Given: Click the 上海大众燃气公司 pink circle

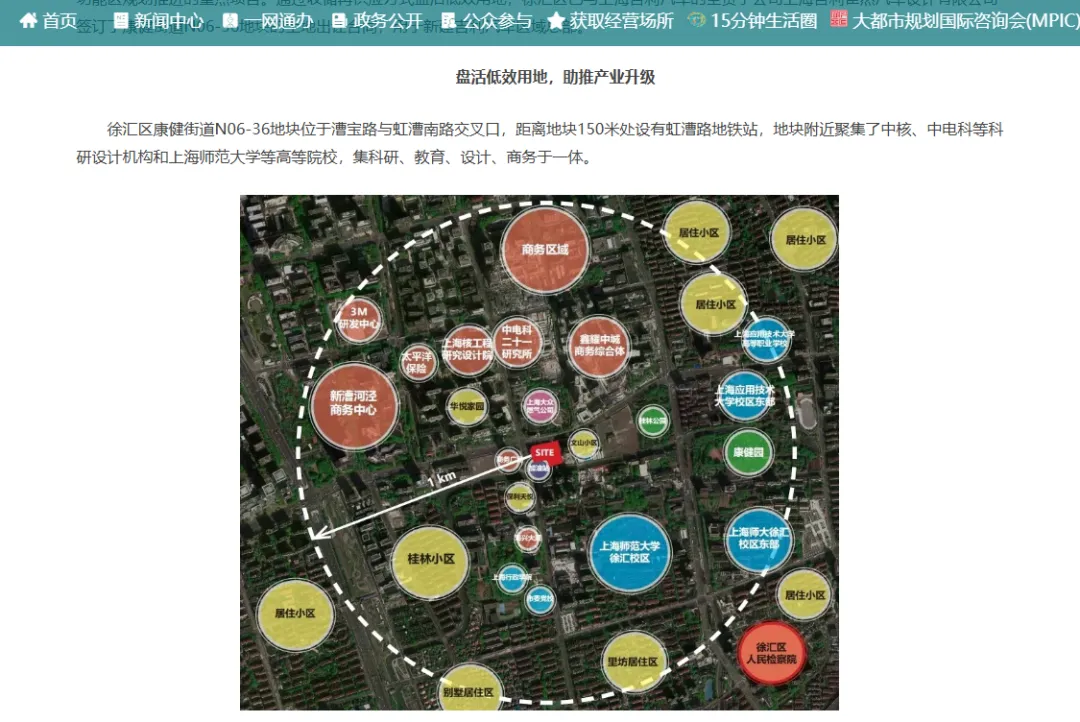Looking at the screenshot, I should (x=539, y=406).
